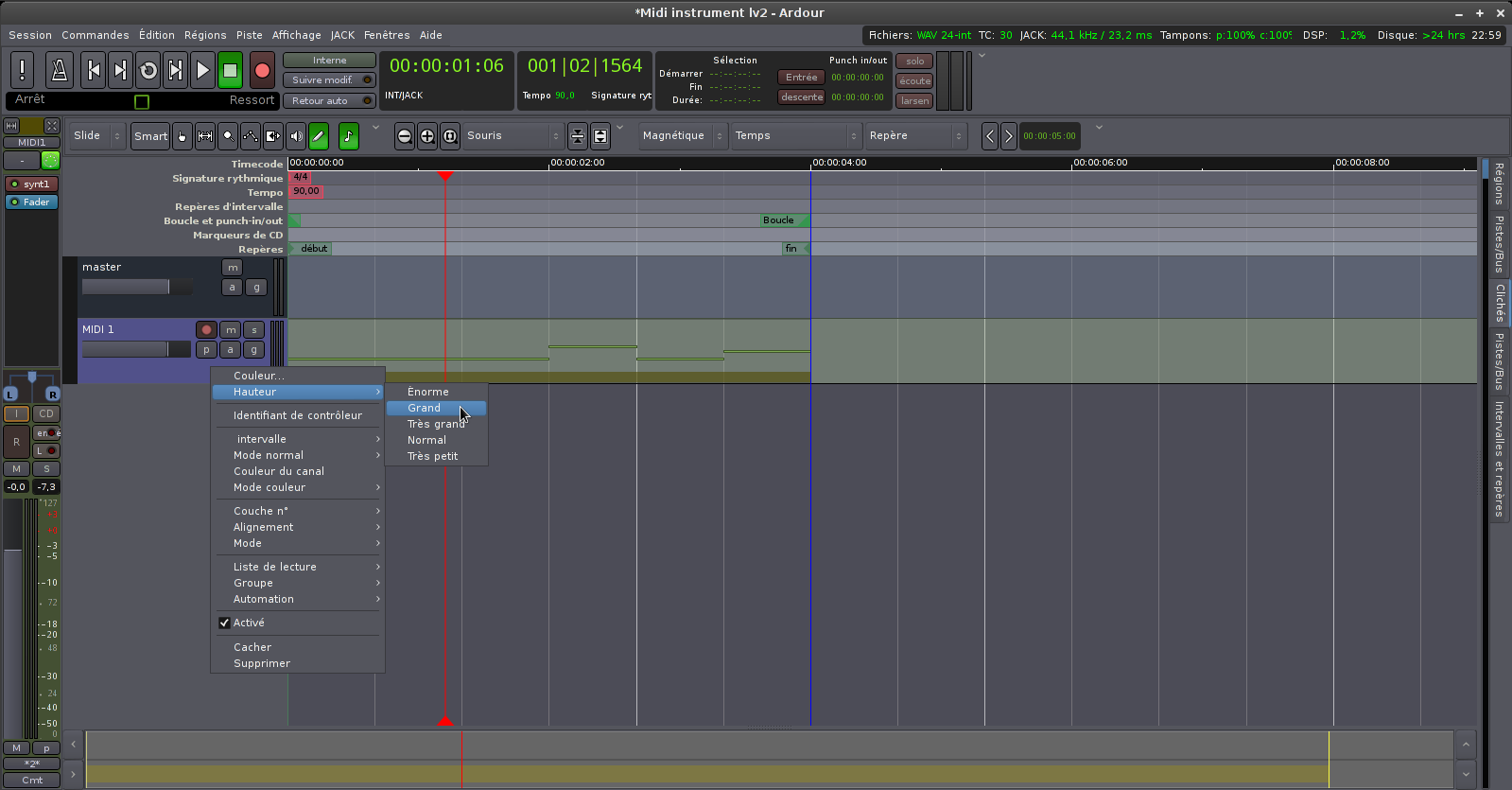Click the zoom-in magnifier button
Image resolution: width=1512 pixels, height=790 pixels.
click(427, 136)
